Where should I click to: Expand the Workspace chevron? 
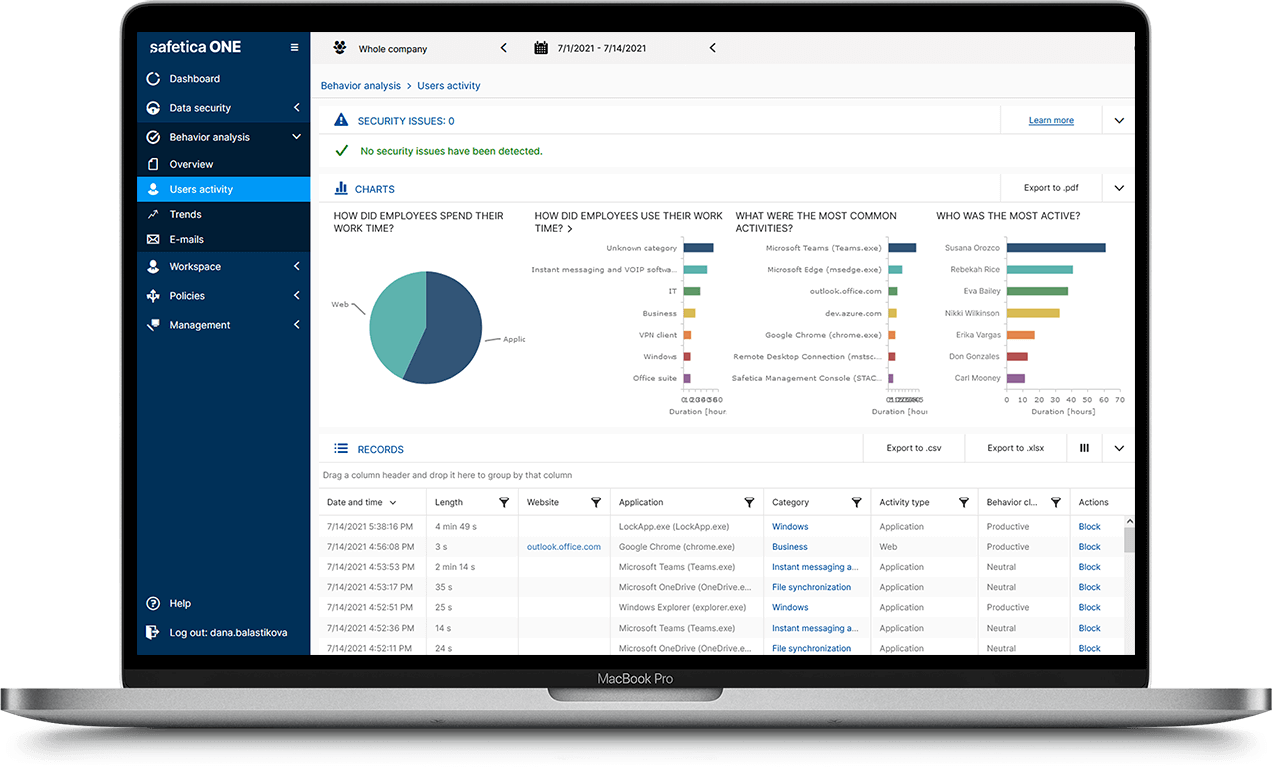click(x=296, y=266)
